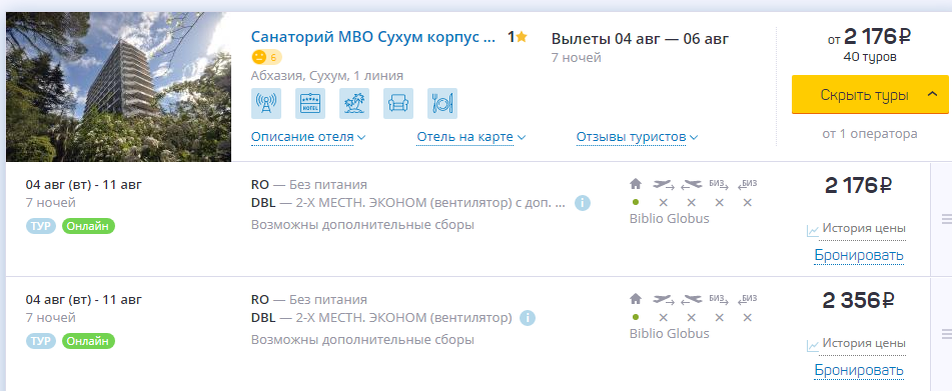
Task: Click the Вылеты 04 авг — 06 авг text
Action: (x=640, y=39)
